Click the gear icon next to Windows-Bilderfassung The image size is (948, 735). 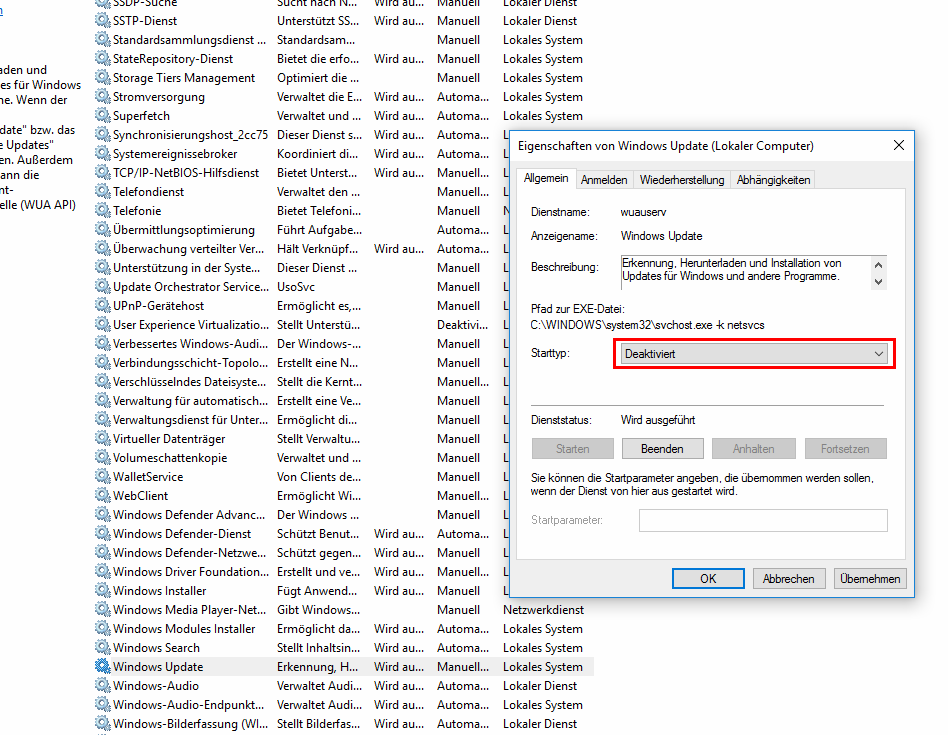pos(103,724)
